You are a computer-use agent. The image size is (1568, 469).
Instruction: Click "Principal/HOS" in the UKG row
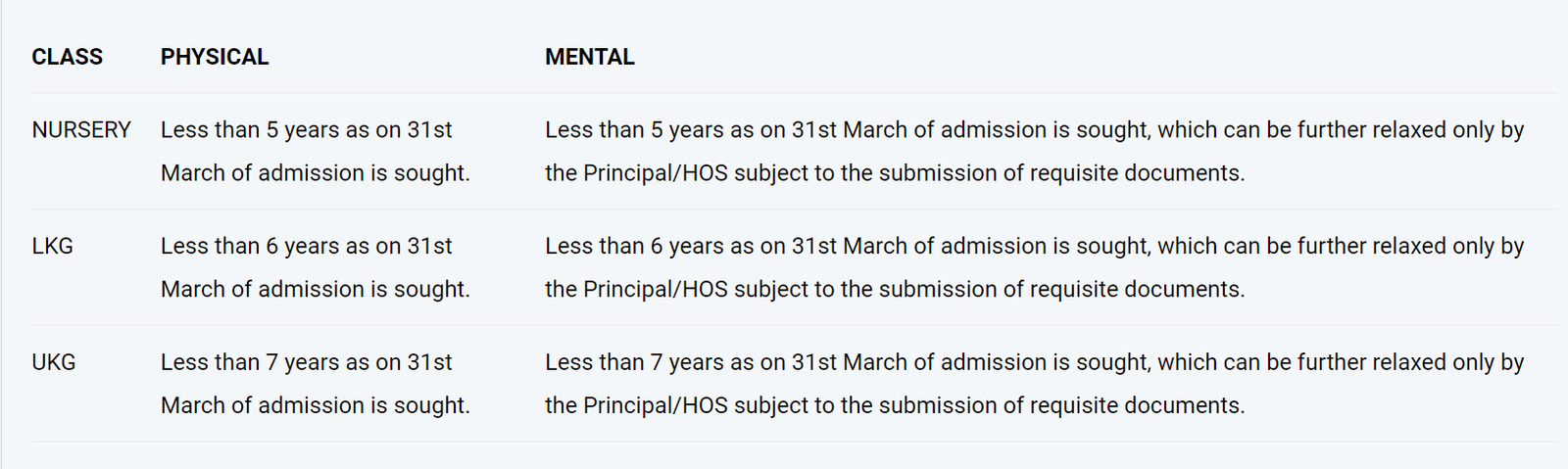pos(655,405)
